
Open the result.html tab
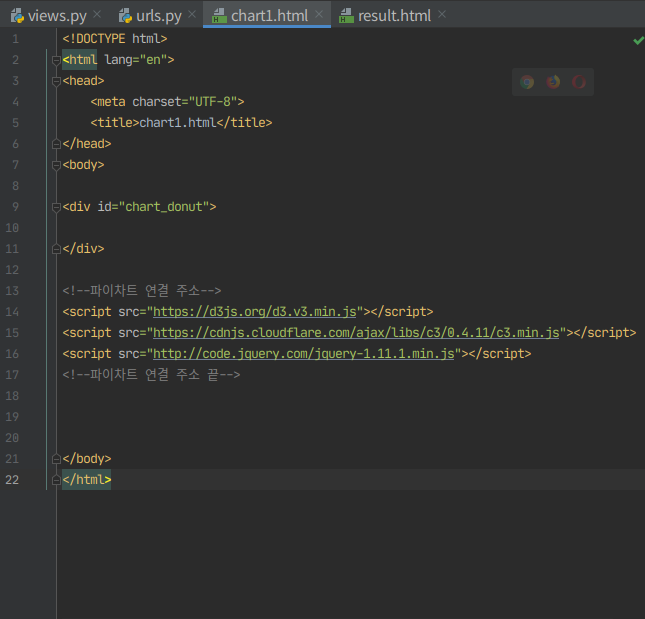[x=394, y=16]
